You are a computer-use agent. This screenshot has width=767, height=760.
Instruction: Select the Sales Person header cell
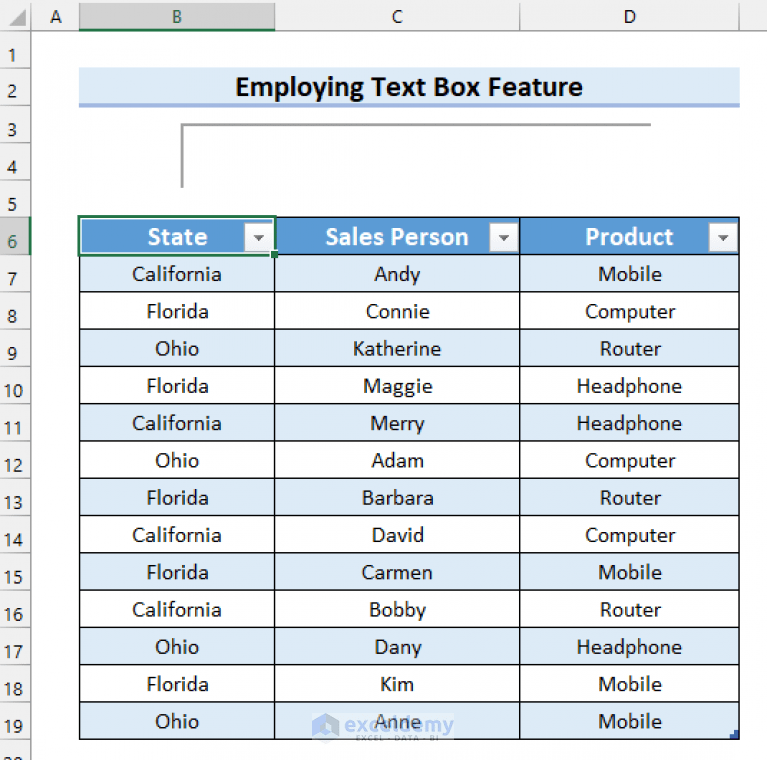point(397,237)
